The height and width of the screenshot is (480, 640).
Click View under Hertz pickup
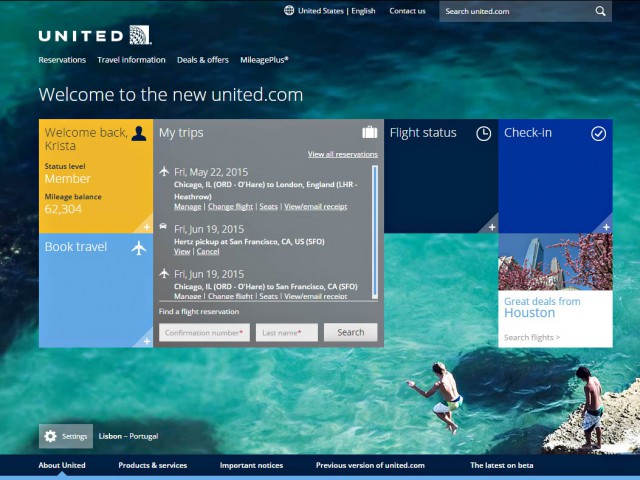tap(182, 251)
